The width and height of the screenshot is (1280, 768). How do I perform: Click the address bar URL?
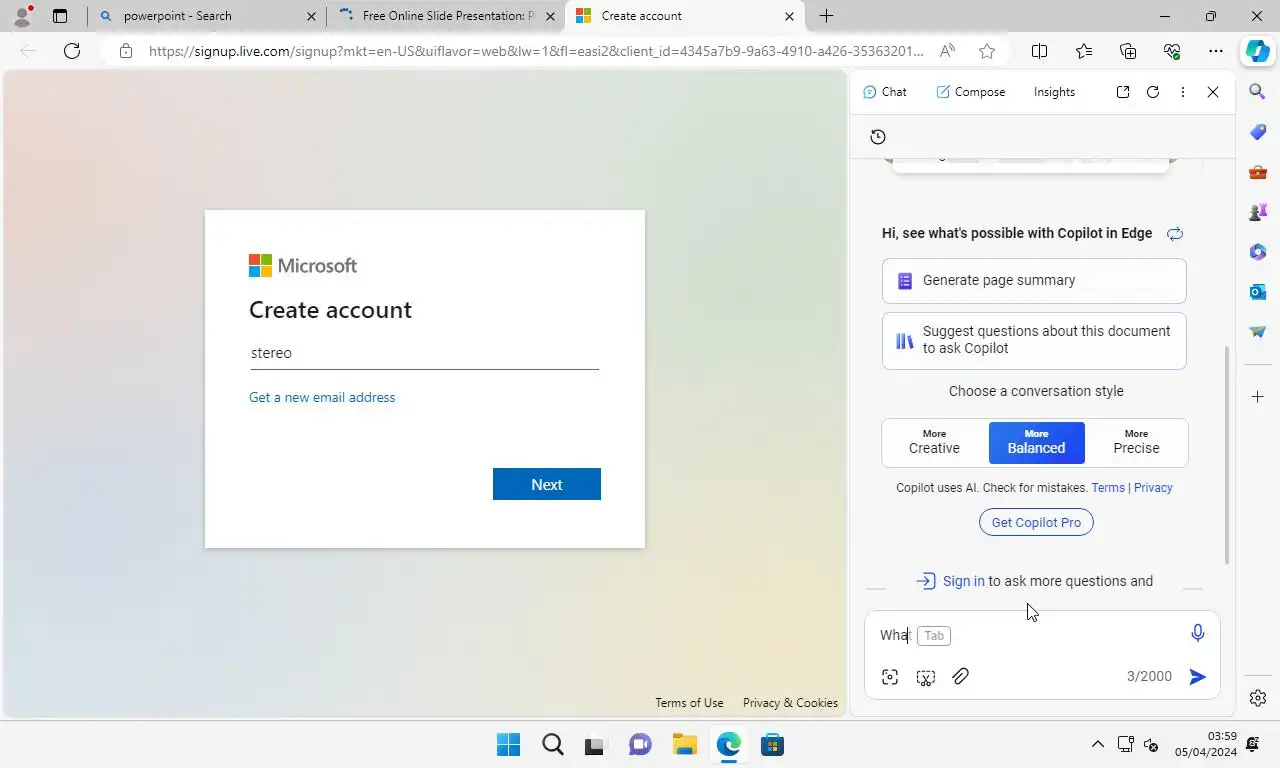[536, 51]
